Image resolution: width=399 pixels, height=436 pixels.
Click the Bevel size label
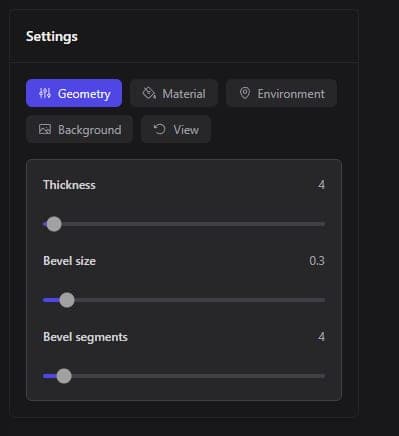[x=69, y=261]
